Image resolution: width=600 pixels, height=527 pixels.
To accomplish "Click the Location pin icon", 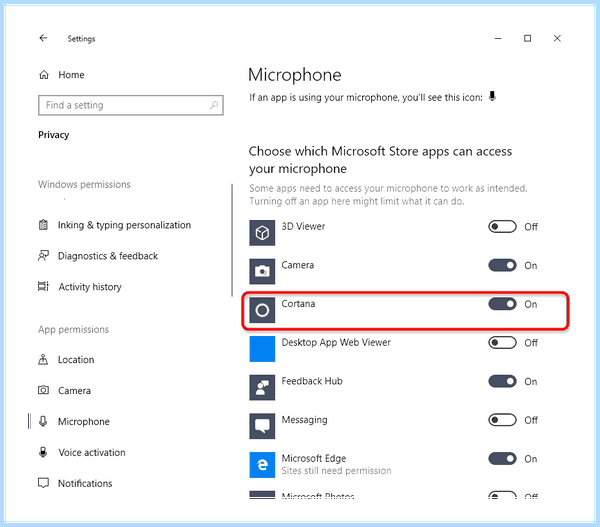I will (x=43, y=359).
